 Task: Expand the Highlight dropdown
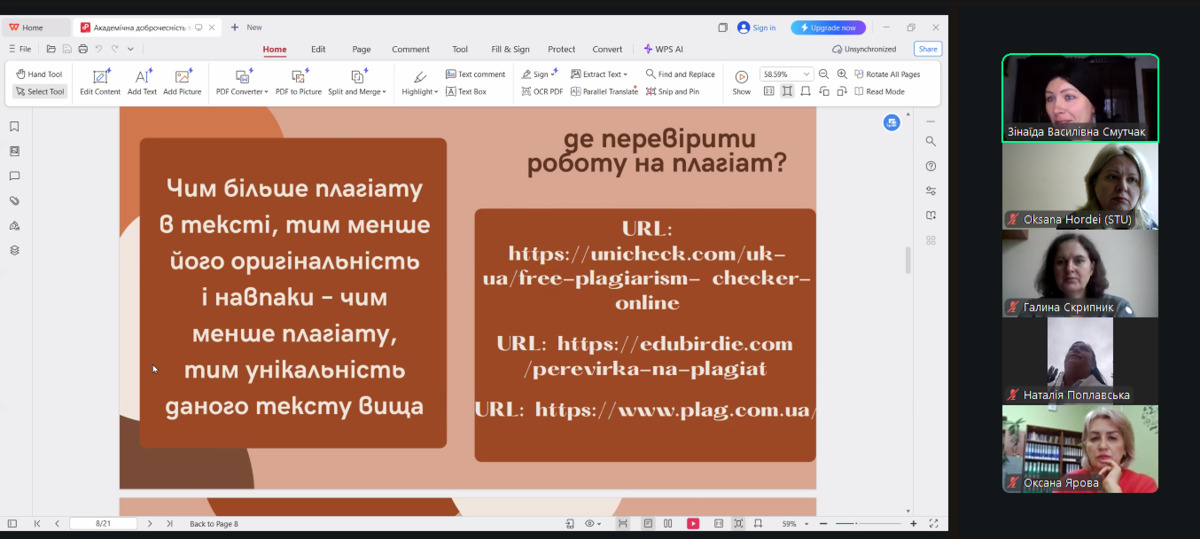point(420,91)
